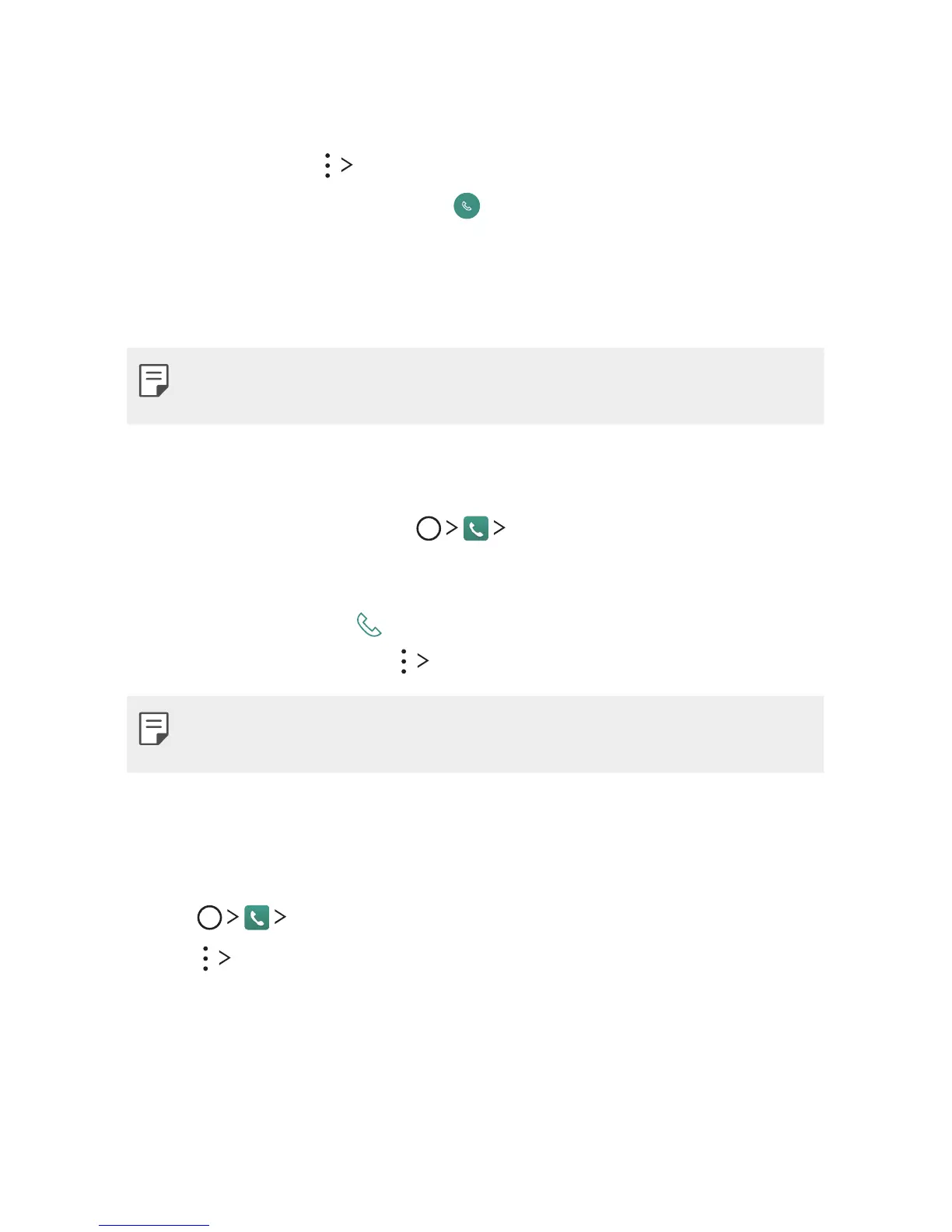Click chevron beside three-dot icon below outlined handset
The height and width of the screenshot is (1232, 952).
(x=423, y=661)
